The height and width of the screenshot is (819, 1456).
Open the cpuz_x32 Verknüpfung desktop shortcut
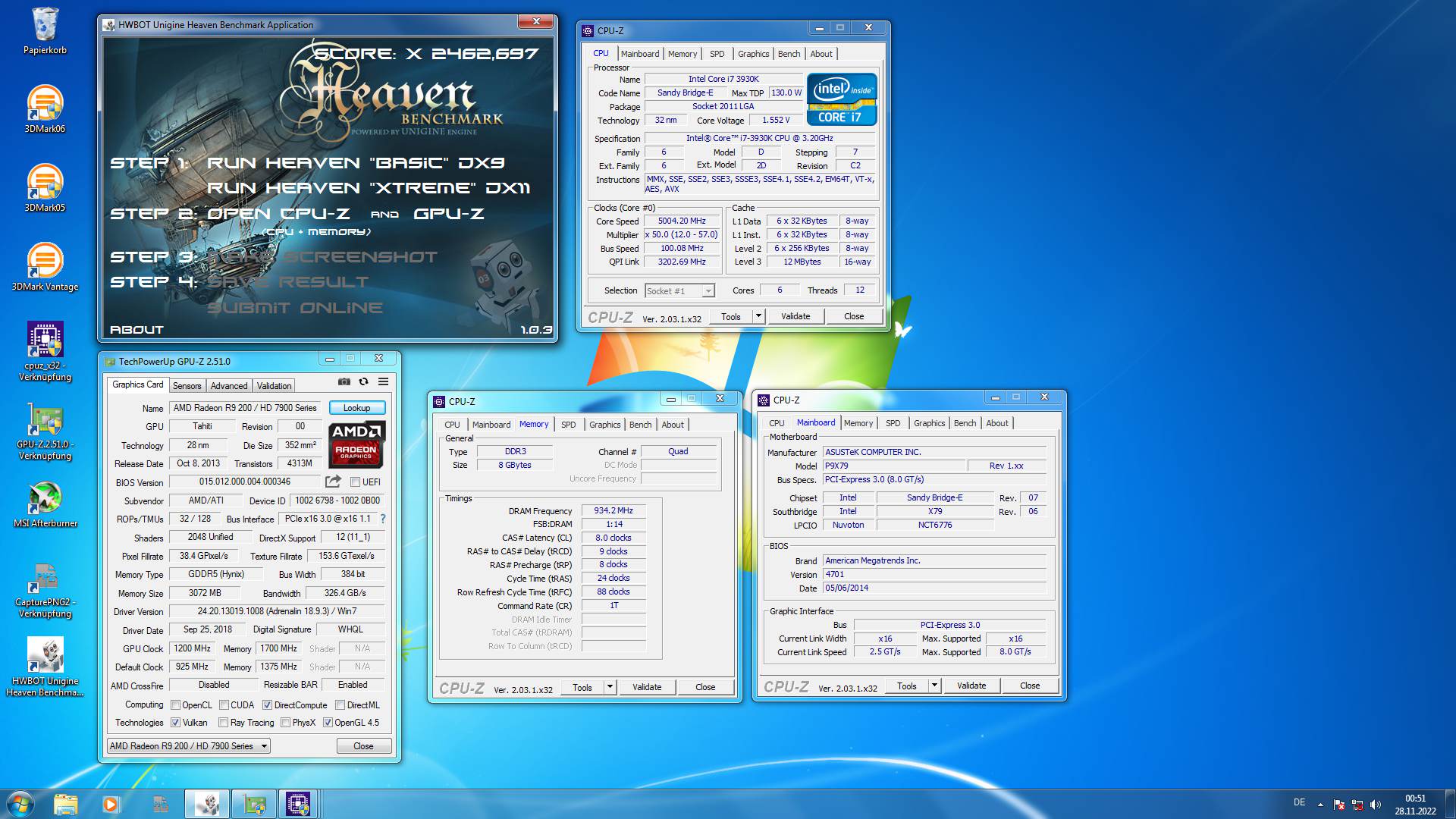45,351
